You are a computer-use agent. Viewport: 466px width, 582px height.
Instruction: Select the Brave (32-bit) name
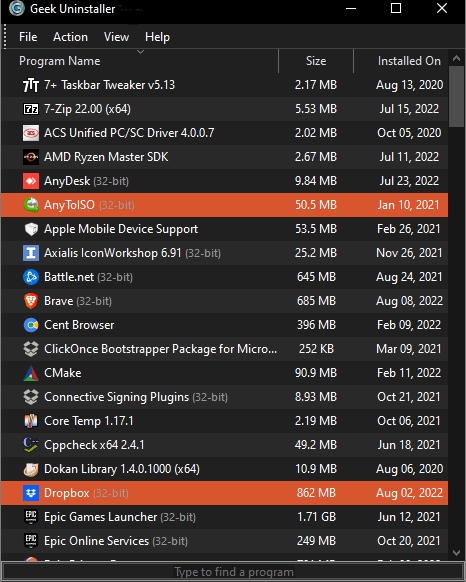pos(78,301)
